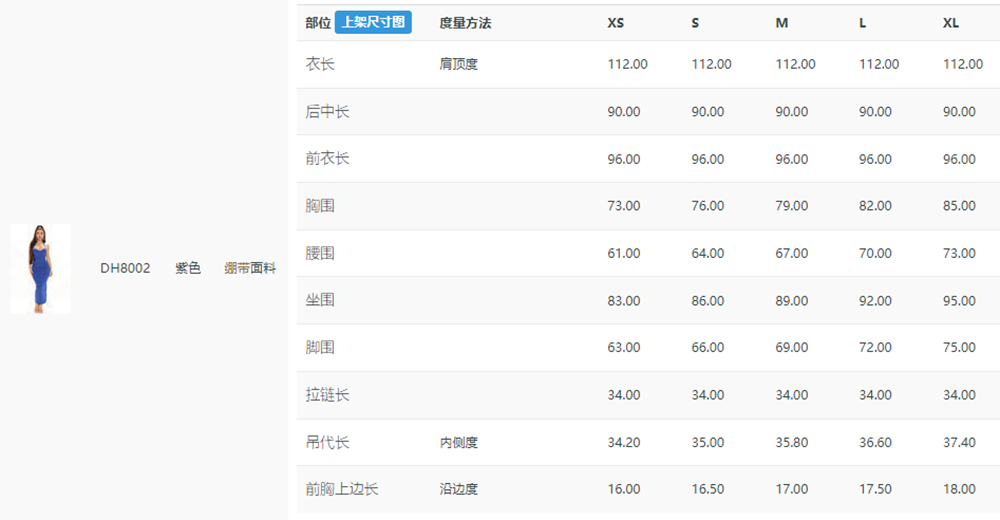Click the 肩顶度 measurement method cell
The width and height of the screenshot is (1000, 520).
[459, 64]
